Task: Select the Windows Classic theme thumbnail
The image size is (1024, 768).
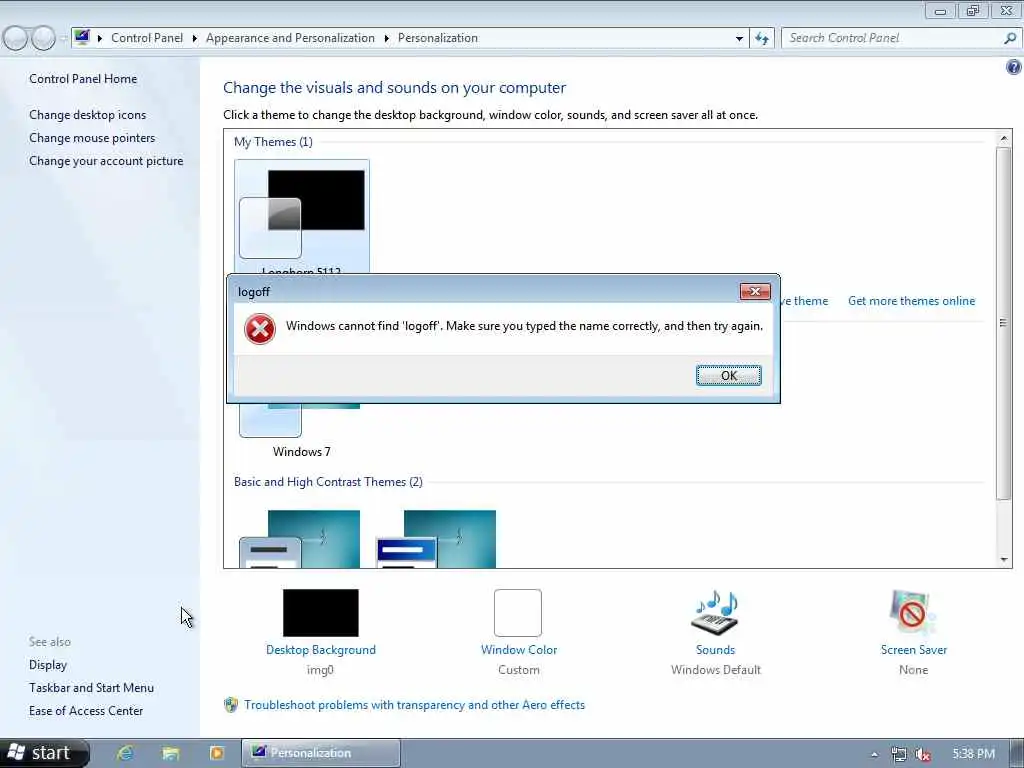Action: (x=436, y=539)
